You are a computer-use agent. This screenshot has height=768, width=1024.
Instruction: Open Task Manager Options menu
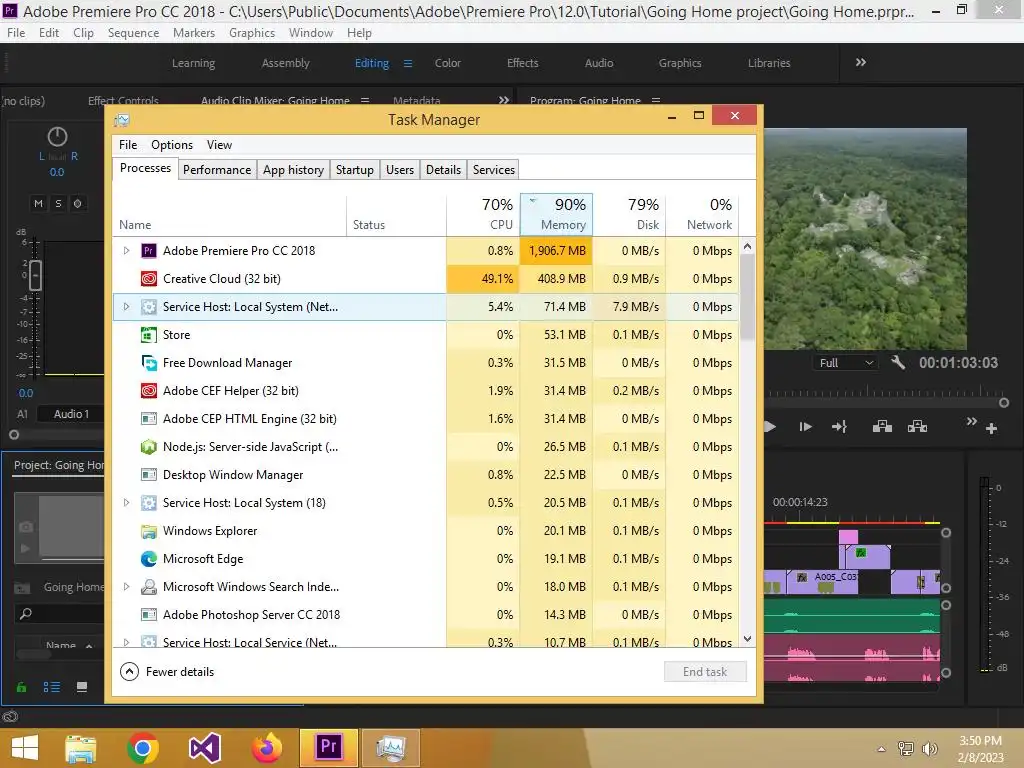coord(172,145)
